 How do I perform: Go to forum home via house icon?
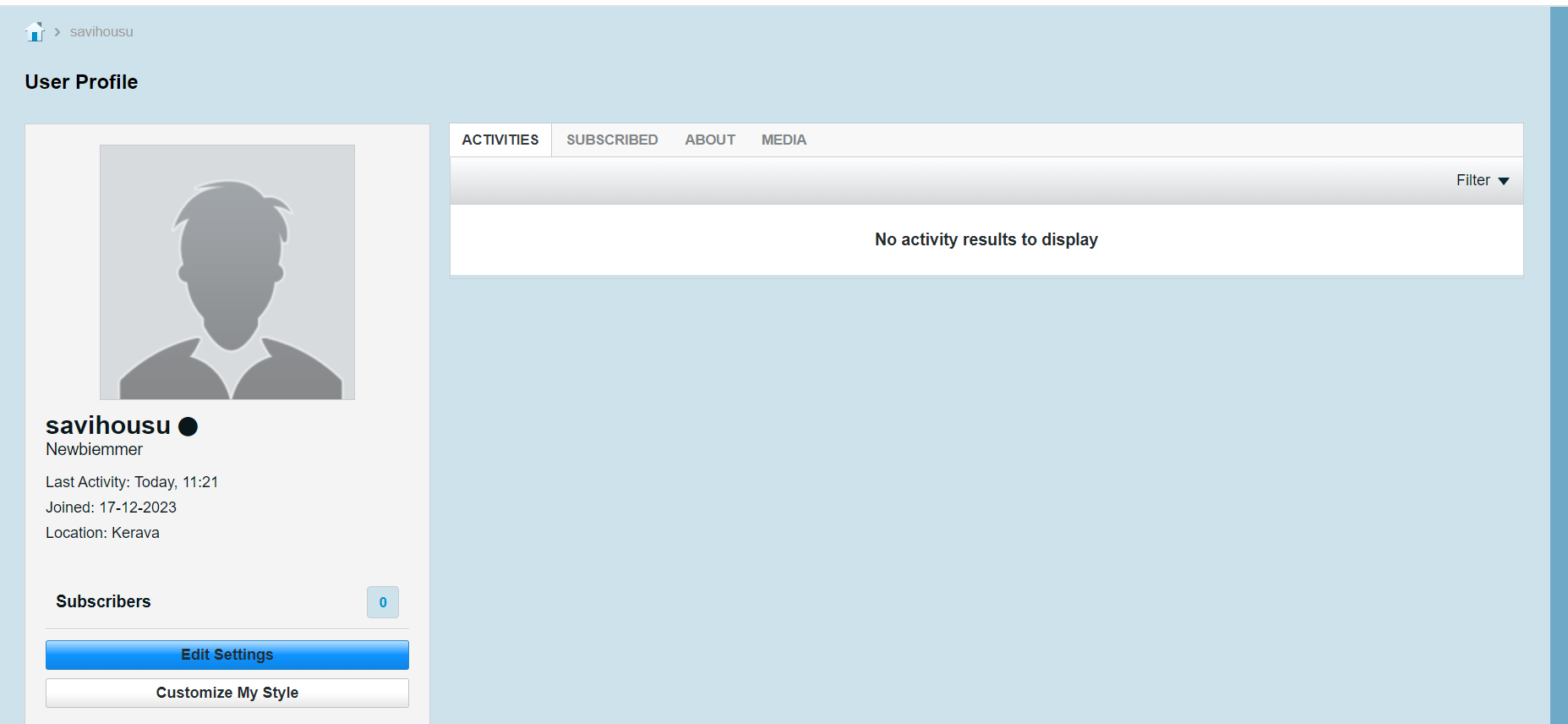(35, 31)
